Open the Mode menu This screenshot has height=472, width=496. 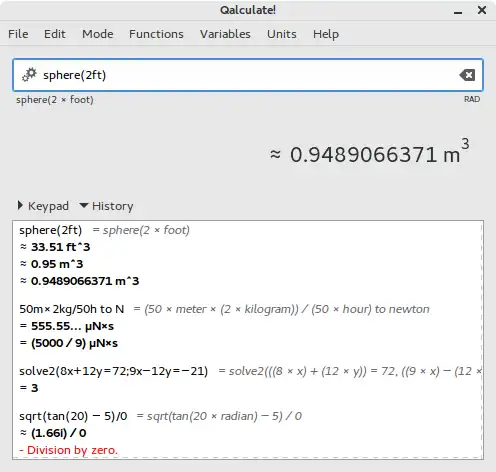point(98,34)
